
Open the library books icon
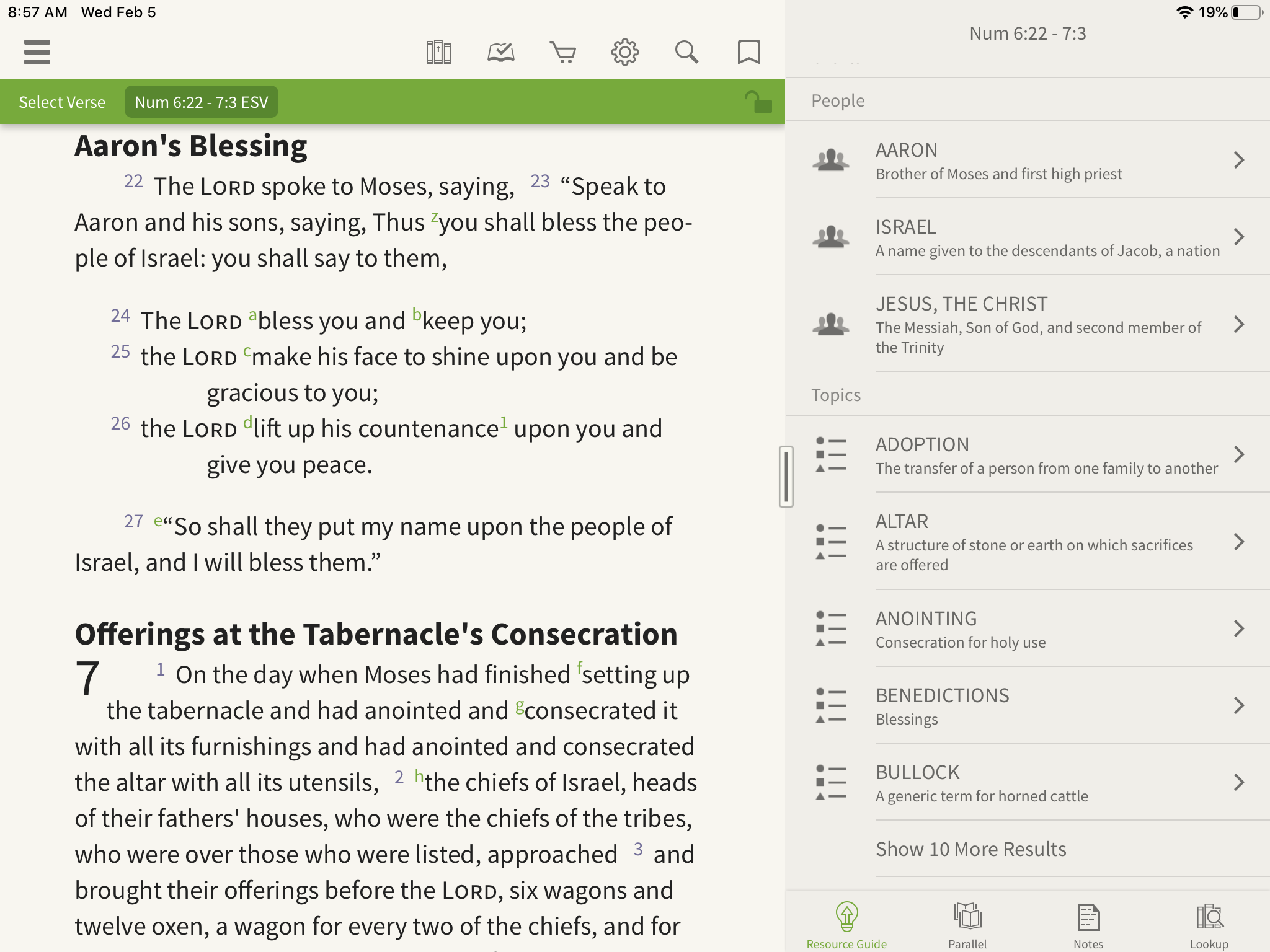(x=438, y=52)
